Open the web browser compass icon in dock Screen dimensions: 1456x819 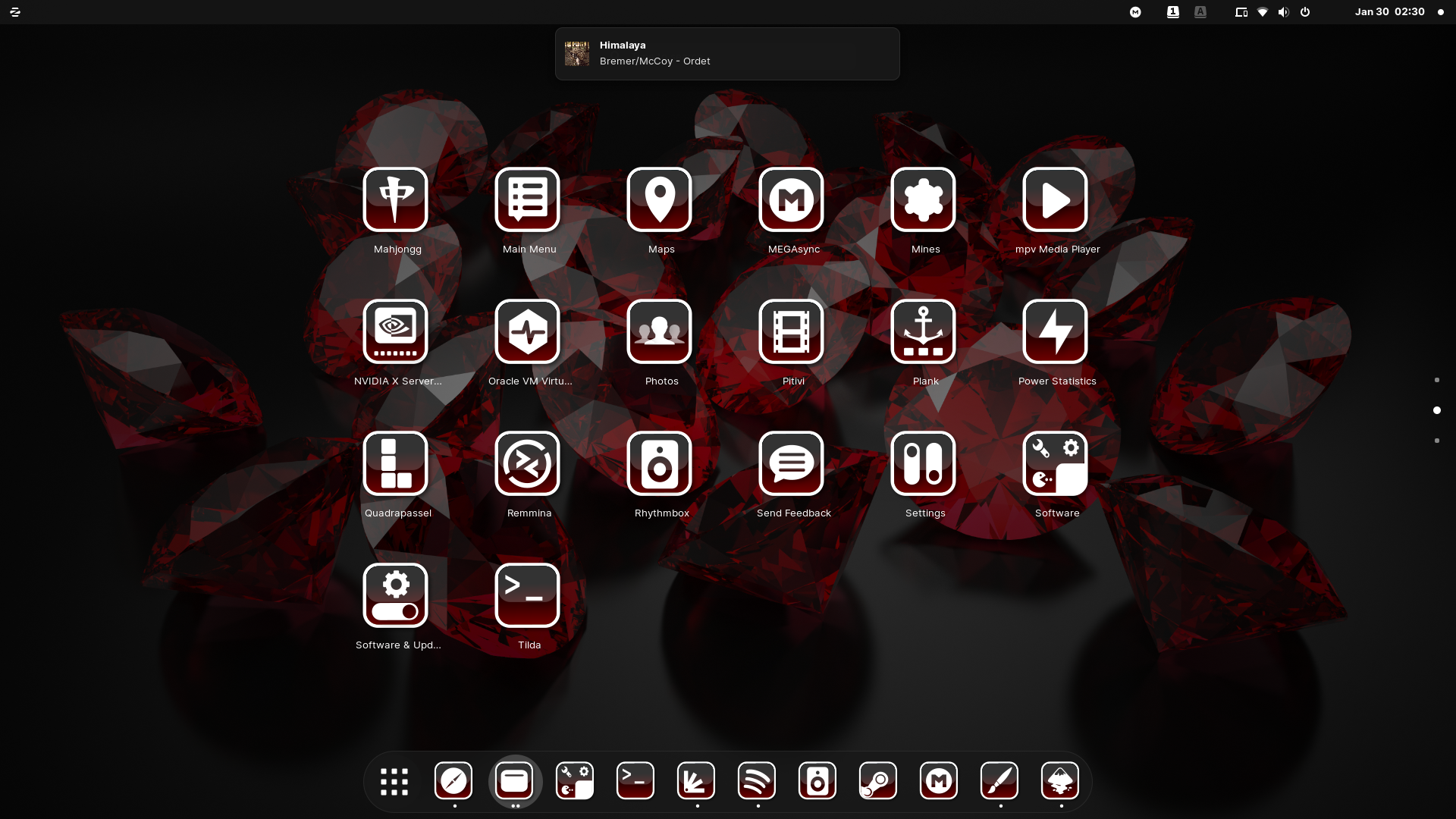pos(453,781)
